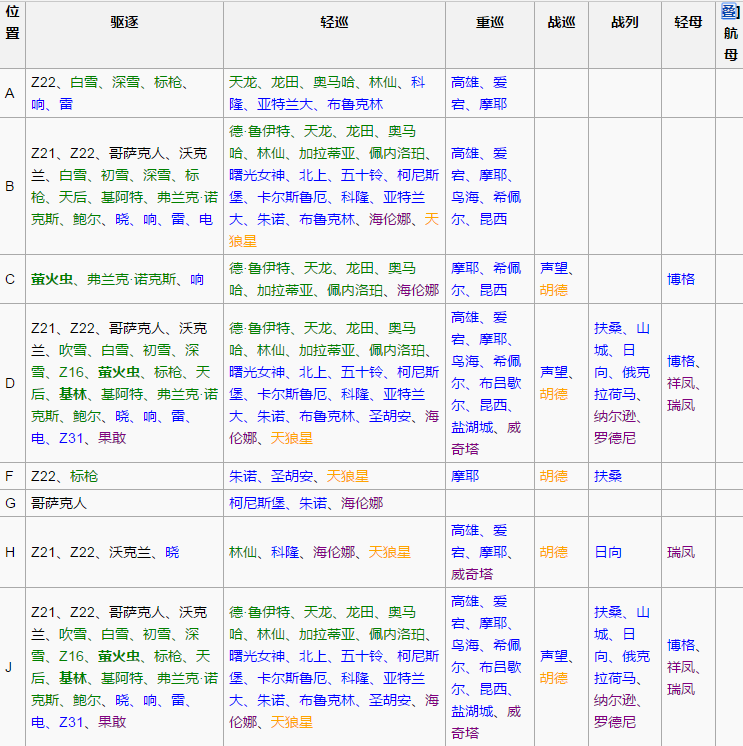The height and width of the screenshot is (746, 743).
Task: Open 盐湖城 link in row J heavy cruisers
Action: pos(472,711)
